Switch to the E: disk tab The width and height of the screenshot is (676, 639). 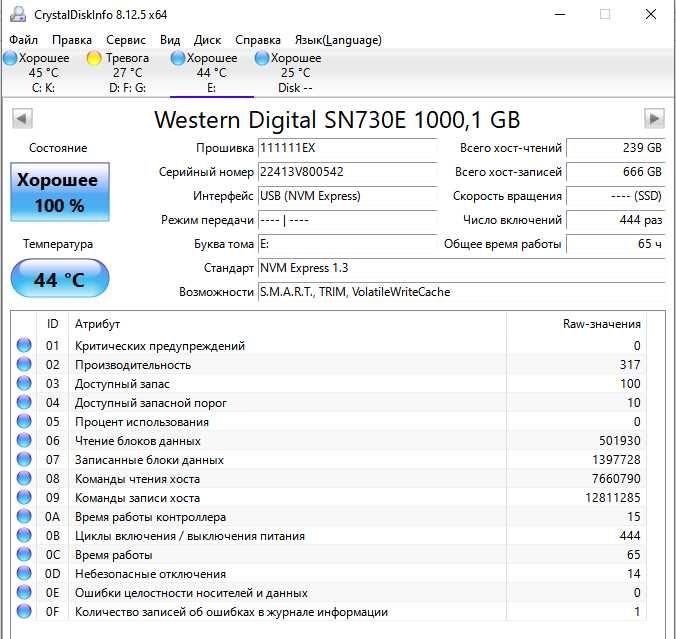point(211,73)
